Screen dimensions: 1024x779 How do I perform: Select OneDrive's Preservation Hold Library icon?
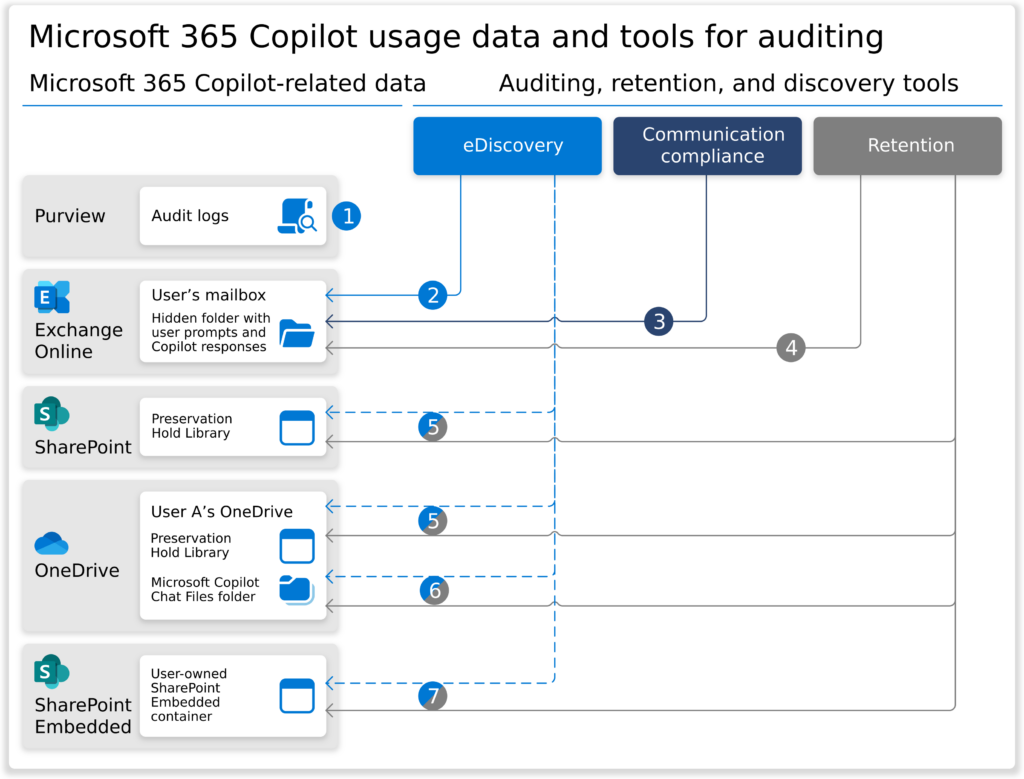[x=297, y=546]
